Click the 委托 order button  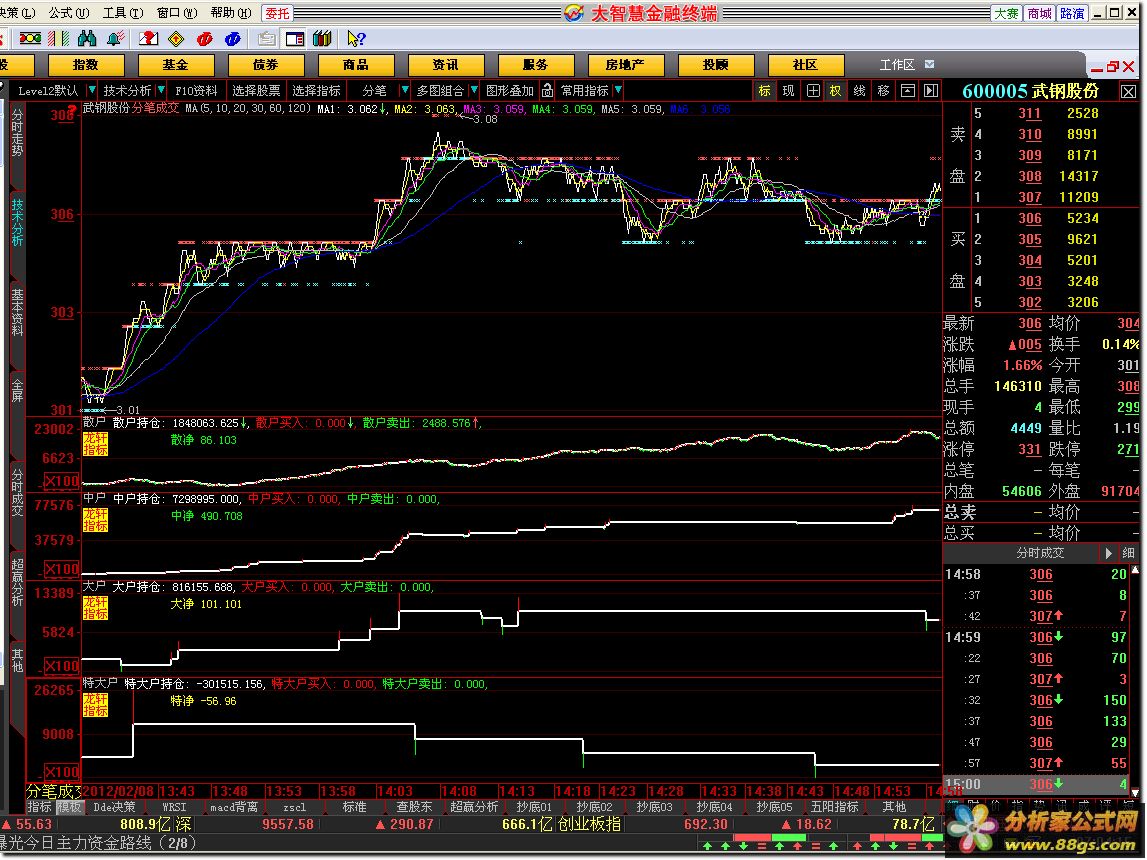[x=277, y=13]
